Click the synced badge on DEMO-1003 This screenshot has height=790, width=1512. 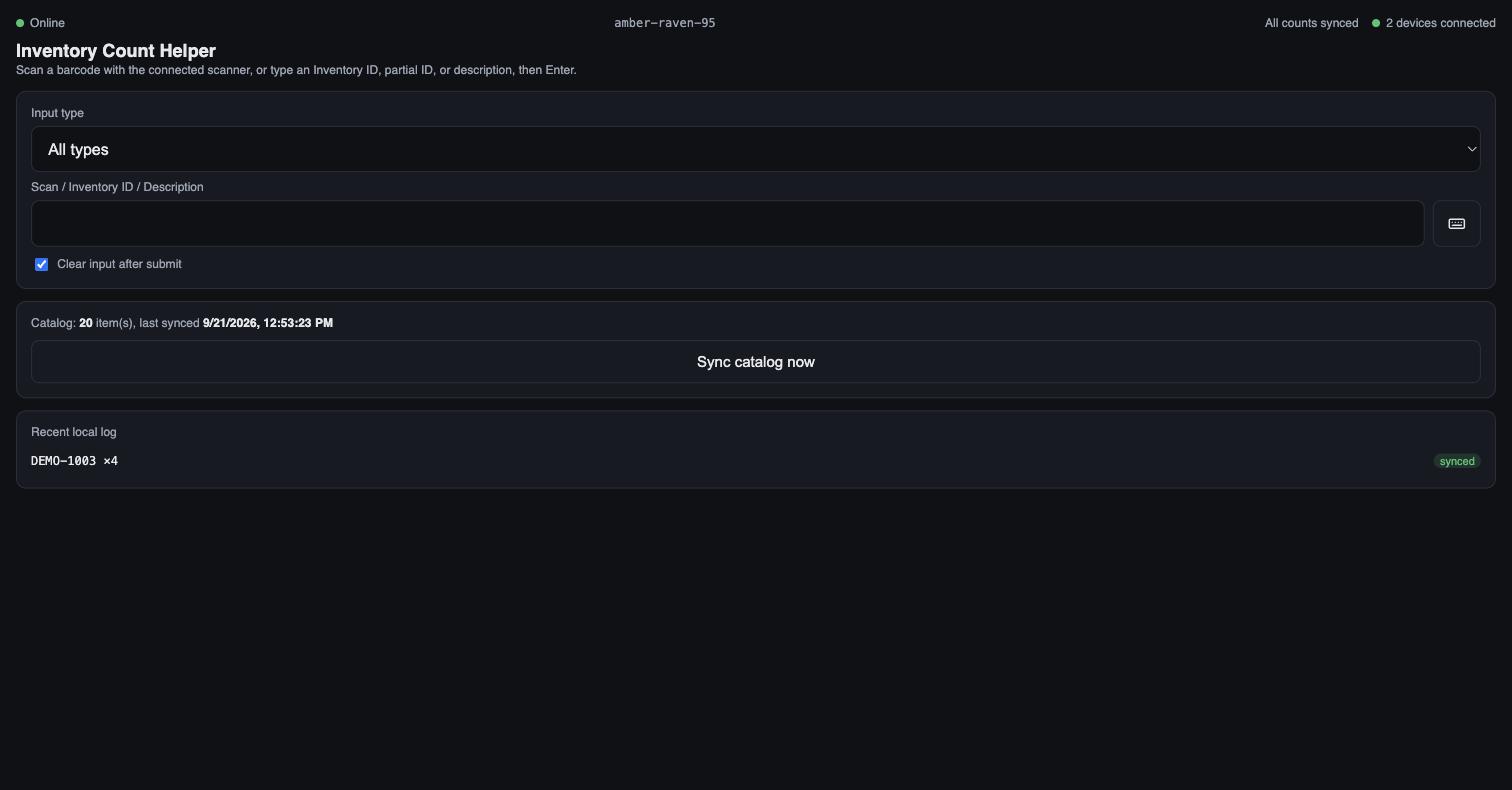1457,461
